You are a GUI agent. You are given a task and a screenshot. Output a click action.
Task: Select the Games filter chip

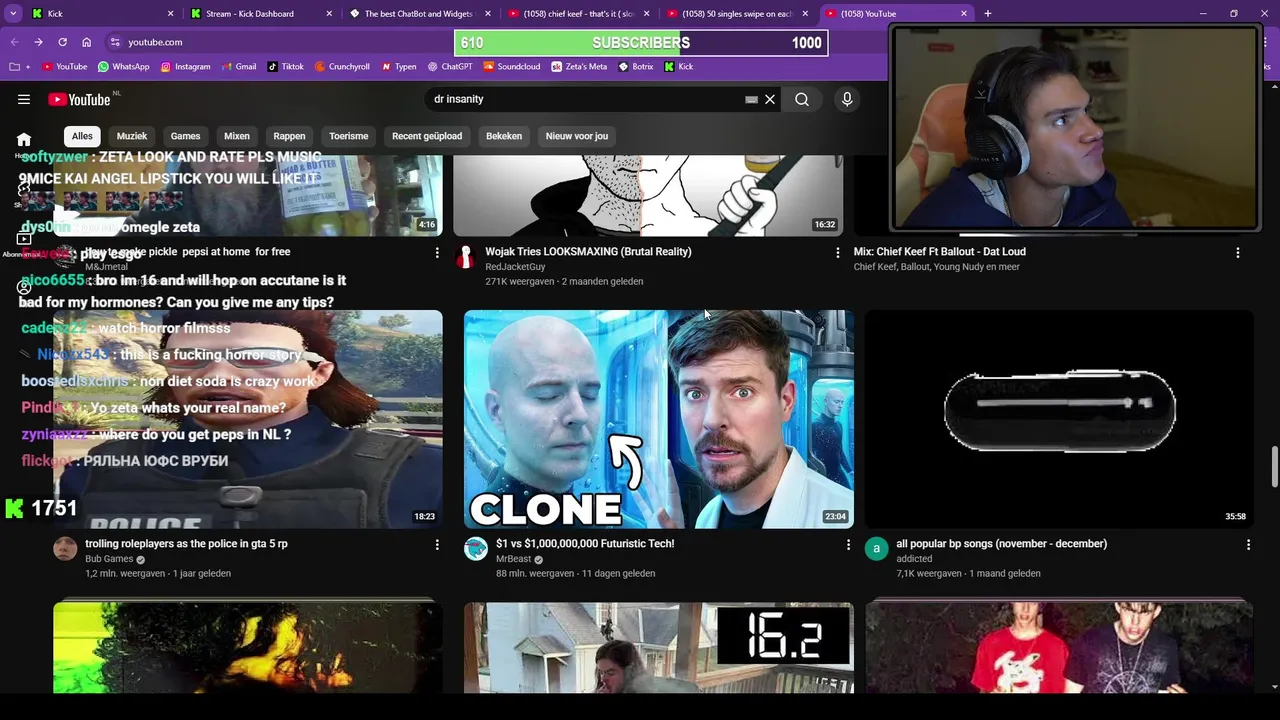coord(185,136)
